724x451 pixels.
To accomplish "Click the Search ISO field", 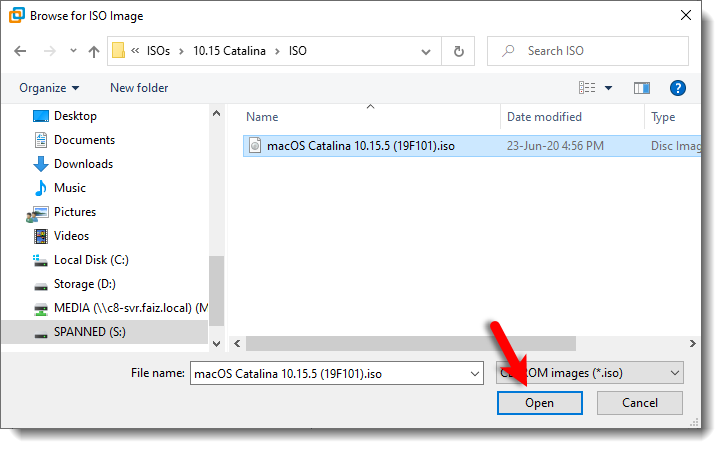I will pyautogui.click(x=588, y=51).
